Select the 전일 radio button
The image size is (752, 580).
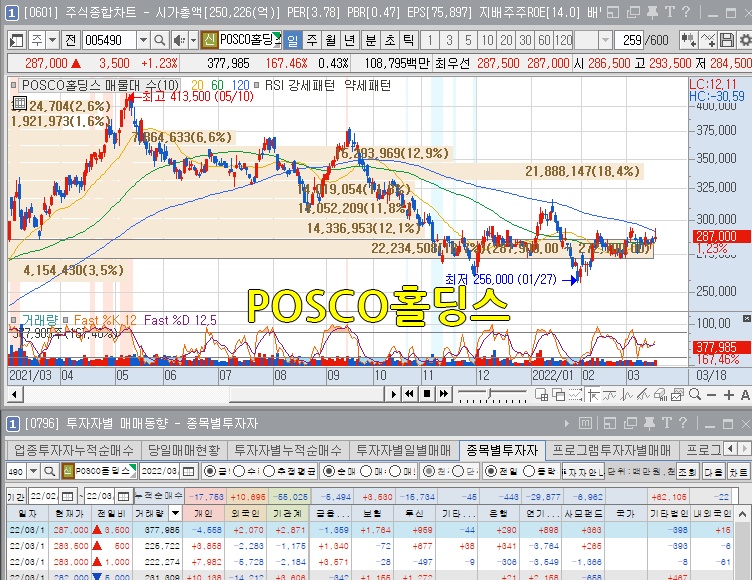tap(491, 472)
